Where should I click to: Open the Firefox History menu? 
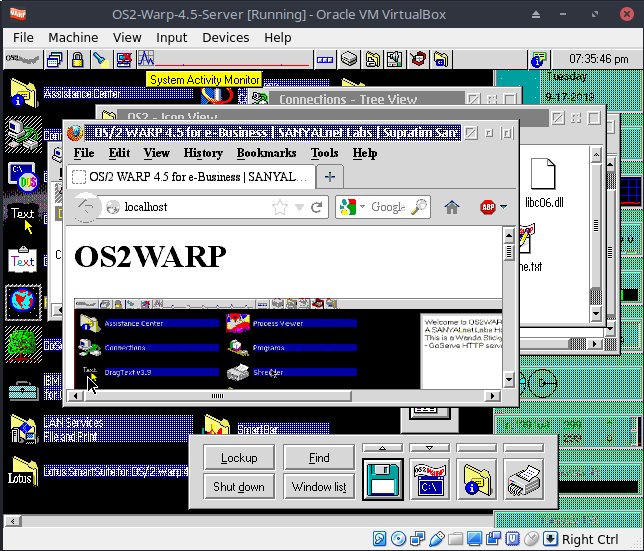pyautogui.click(x=203, y=153)
